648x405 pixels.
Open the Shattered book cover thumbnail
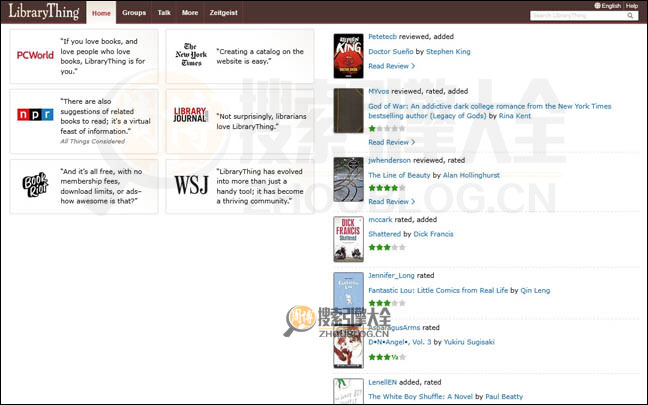click(x=348, y=239)
